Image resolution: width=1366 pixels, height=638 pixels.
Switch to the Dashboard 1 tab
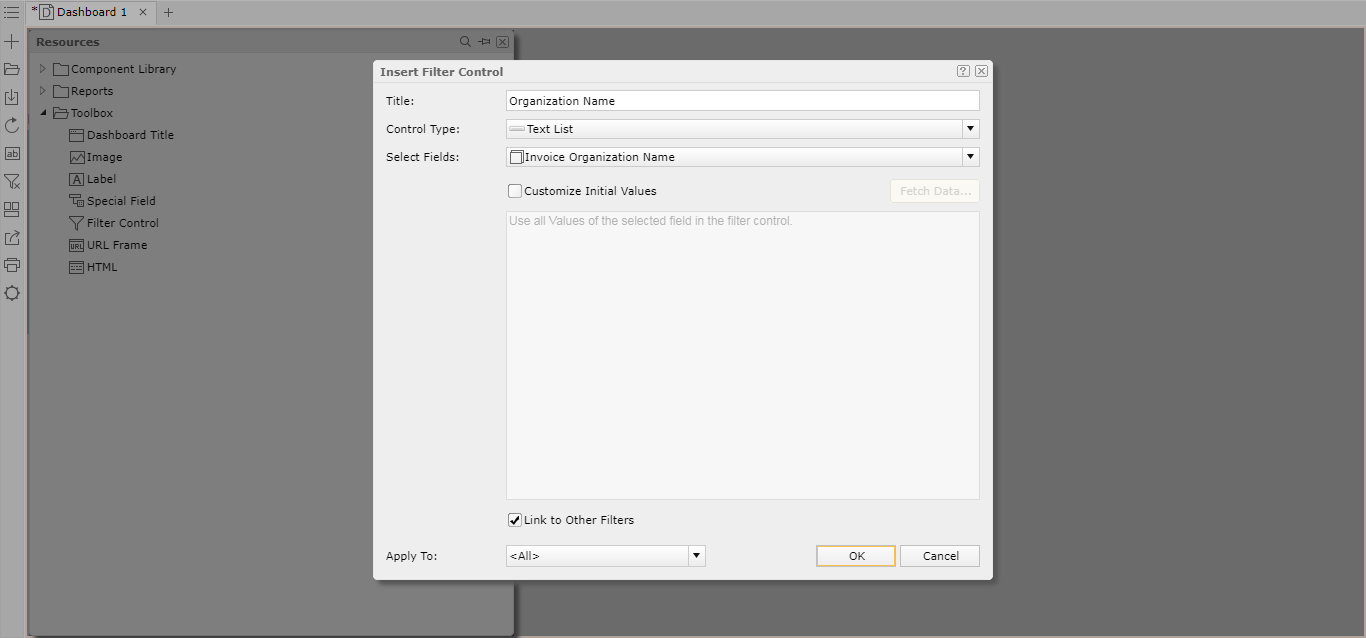tap(91, 12)
